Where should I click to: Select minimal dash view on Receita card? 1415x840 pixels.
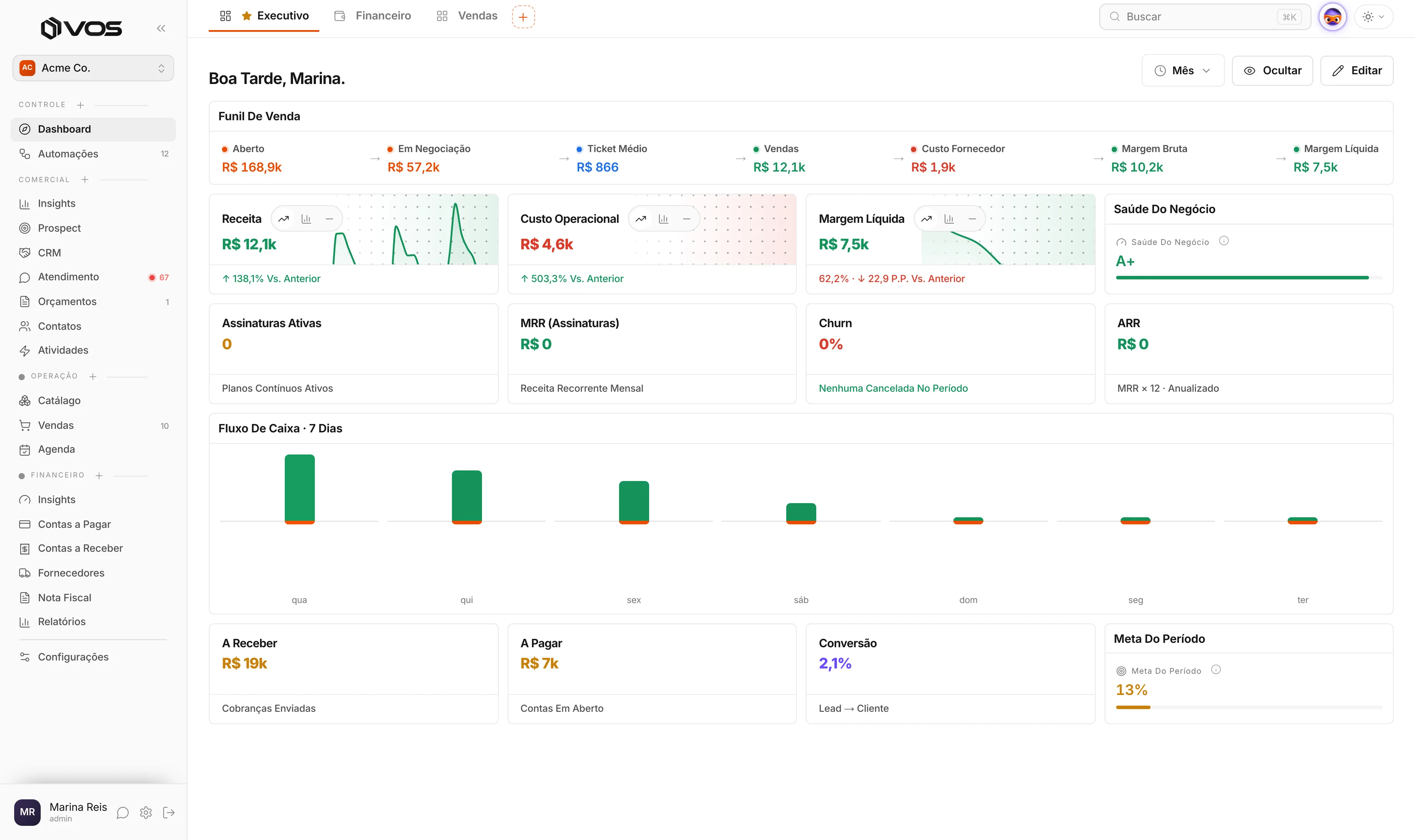(x=329, y=219)
